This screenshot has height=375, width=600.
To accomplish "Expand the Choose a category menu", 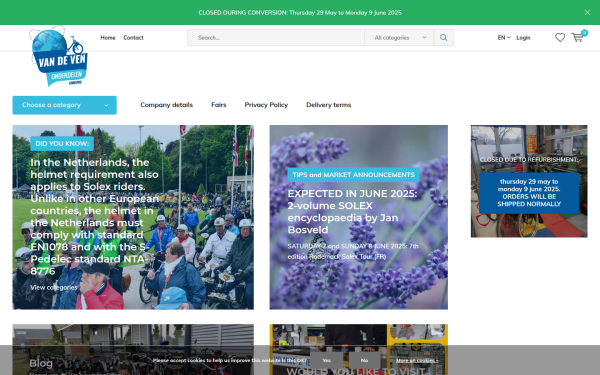I will 64,105.
